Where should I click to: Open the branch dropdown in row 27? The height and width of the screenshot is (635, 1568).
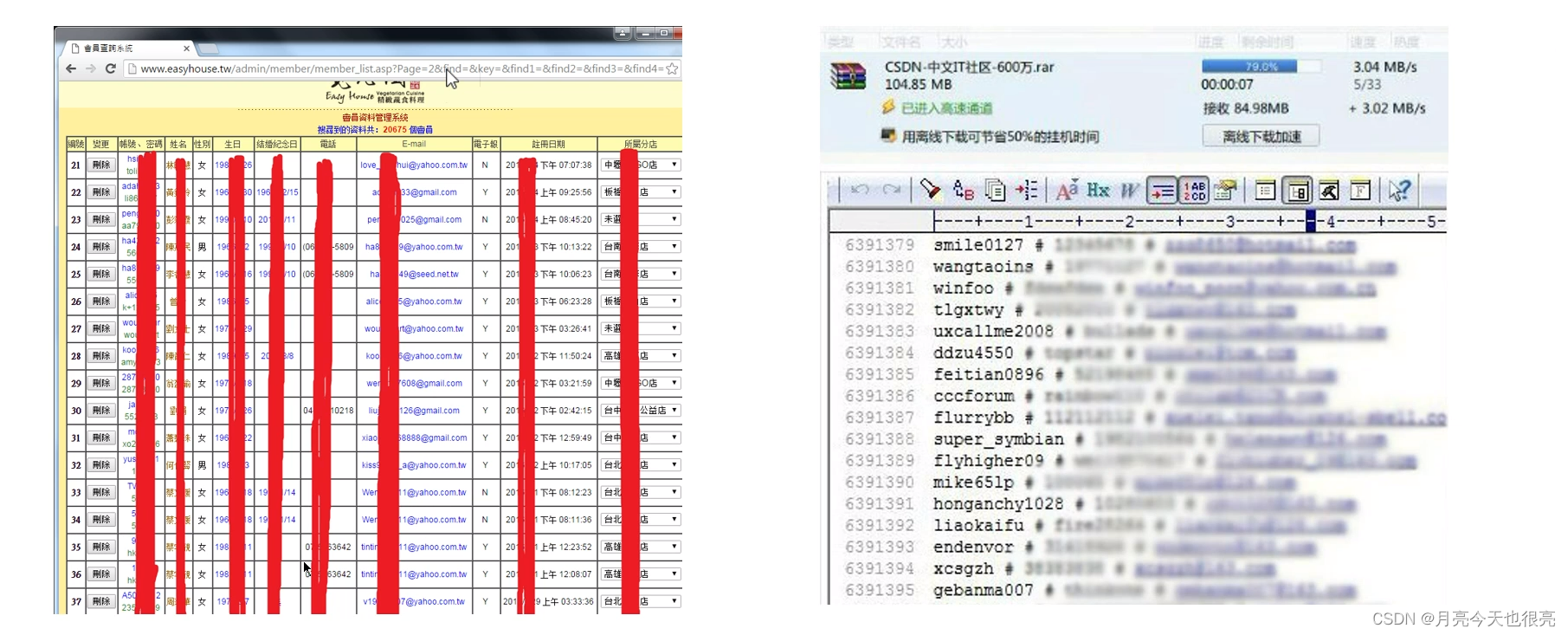pyautogui.click(x=641, y=328)
